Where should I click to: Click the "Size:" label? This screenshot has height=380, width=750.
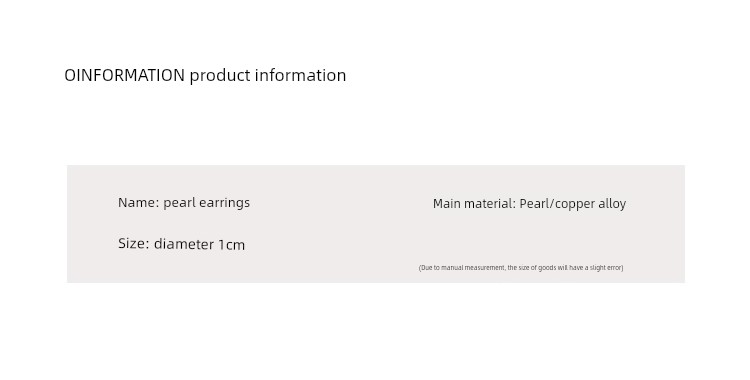134,244
